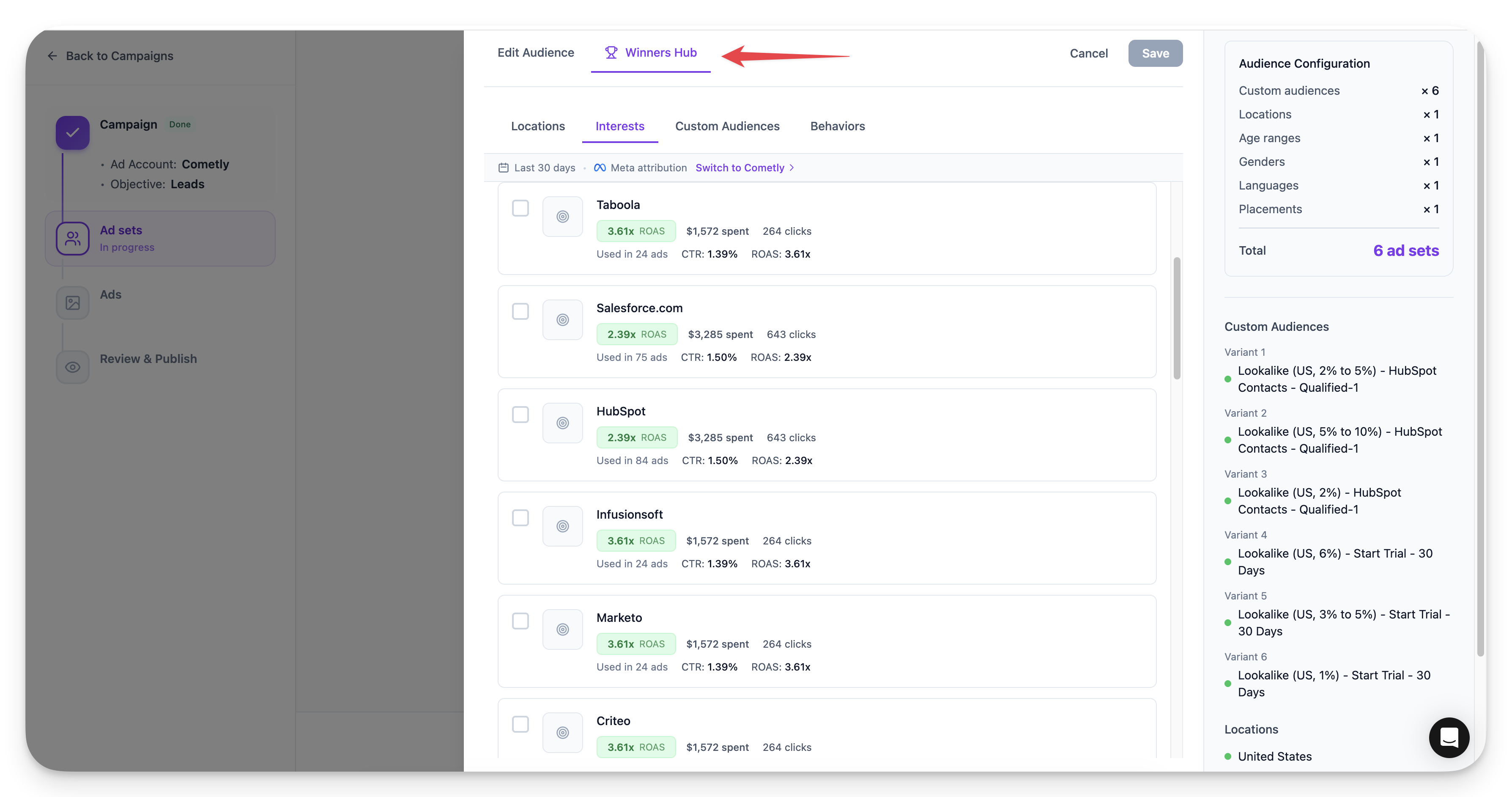Check the Taboola interest checkbox

coord(520,209)
